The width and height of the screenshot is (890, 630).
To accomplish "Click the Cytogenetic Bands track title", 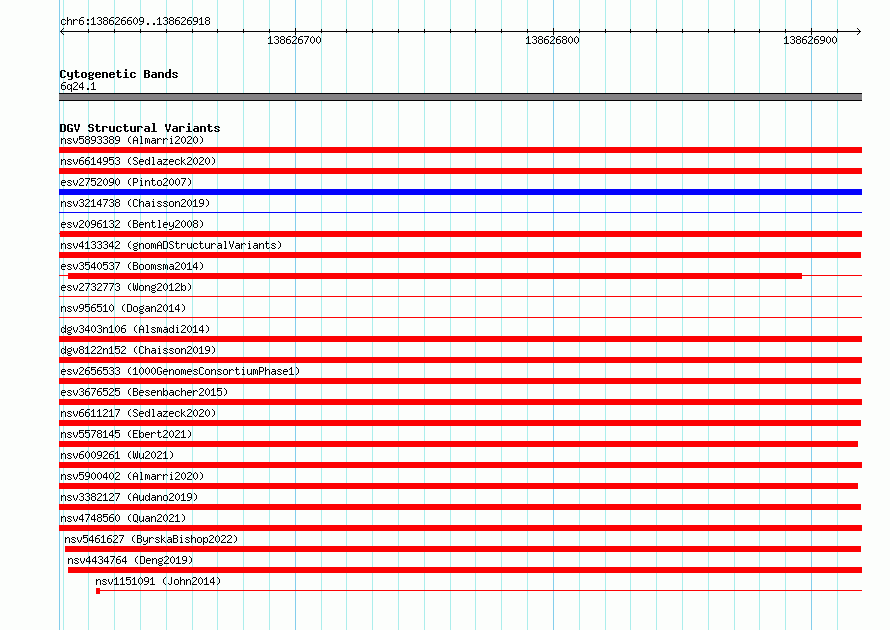I will point(119,74).
